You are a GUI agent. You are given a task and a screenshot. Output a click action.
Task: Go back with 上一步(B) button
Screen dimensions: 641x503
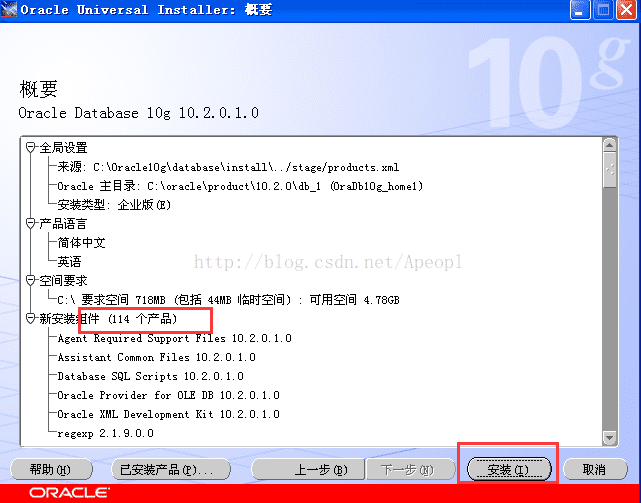click(x=308, y=469)
